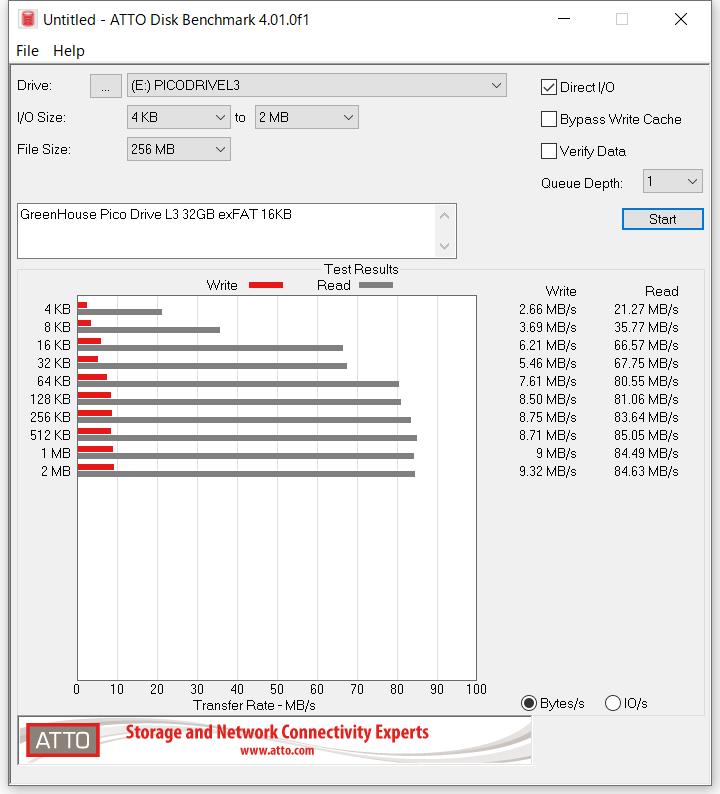The width and height of the screenshot is (720, 794).
Task: Open the File menu
Action: click(x=27, y=51)
